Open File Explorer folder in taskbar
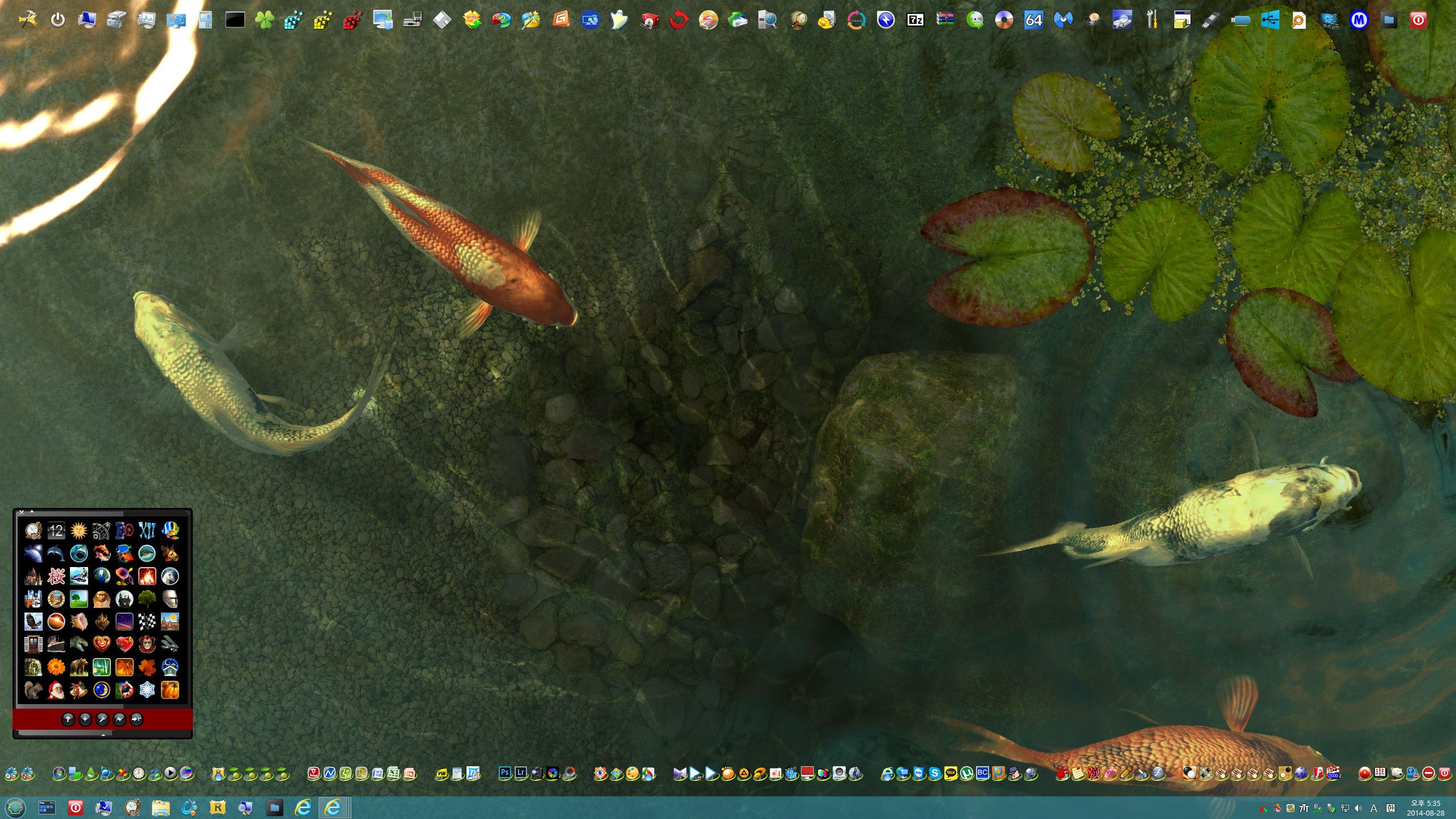This screenshot has width=1456, height=819. click(161, 808)
